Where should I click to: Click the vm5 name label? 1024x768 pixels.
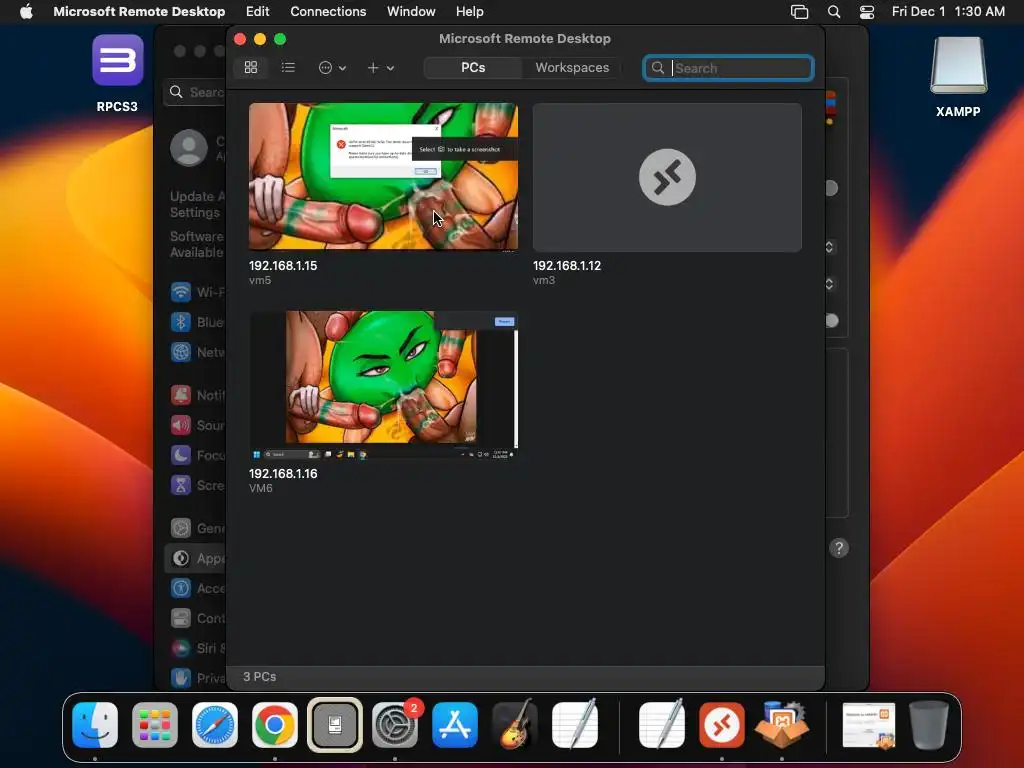[260, 280]
